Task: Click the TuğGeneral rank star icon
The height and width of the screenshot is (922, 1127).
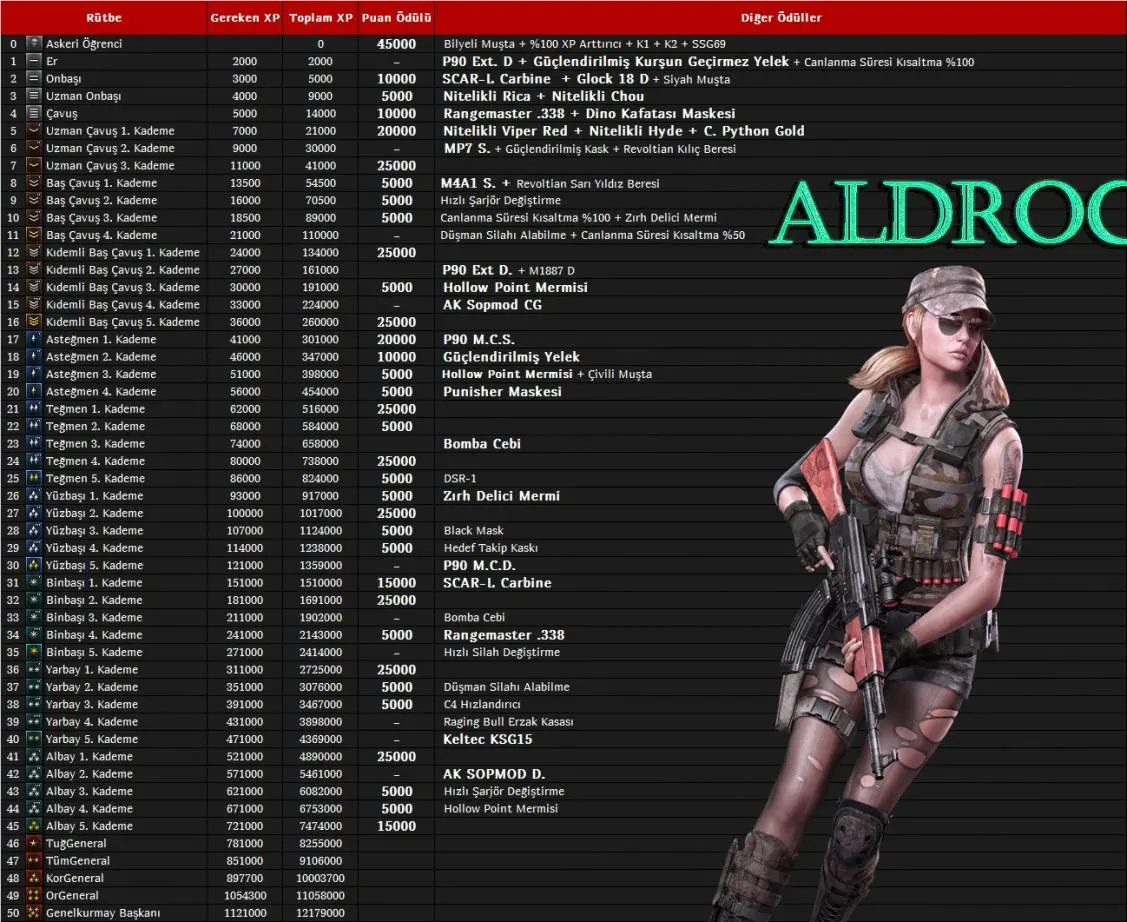Action: (x=34, y=844)
